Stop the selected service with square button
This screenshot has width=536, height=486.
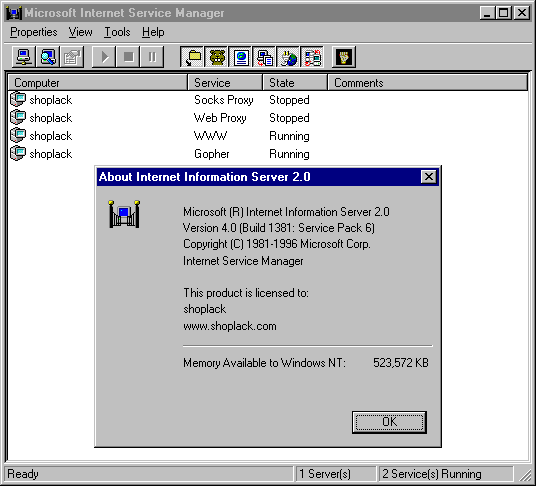pyautogui.click(x=128, y=57)
